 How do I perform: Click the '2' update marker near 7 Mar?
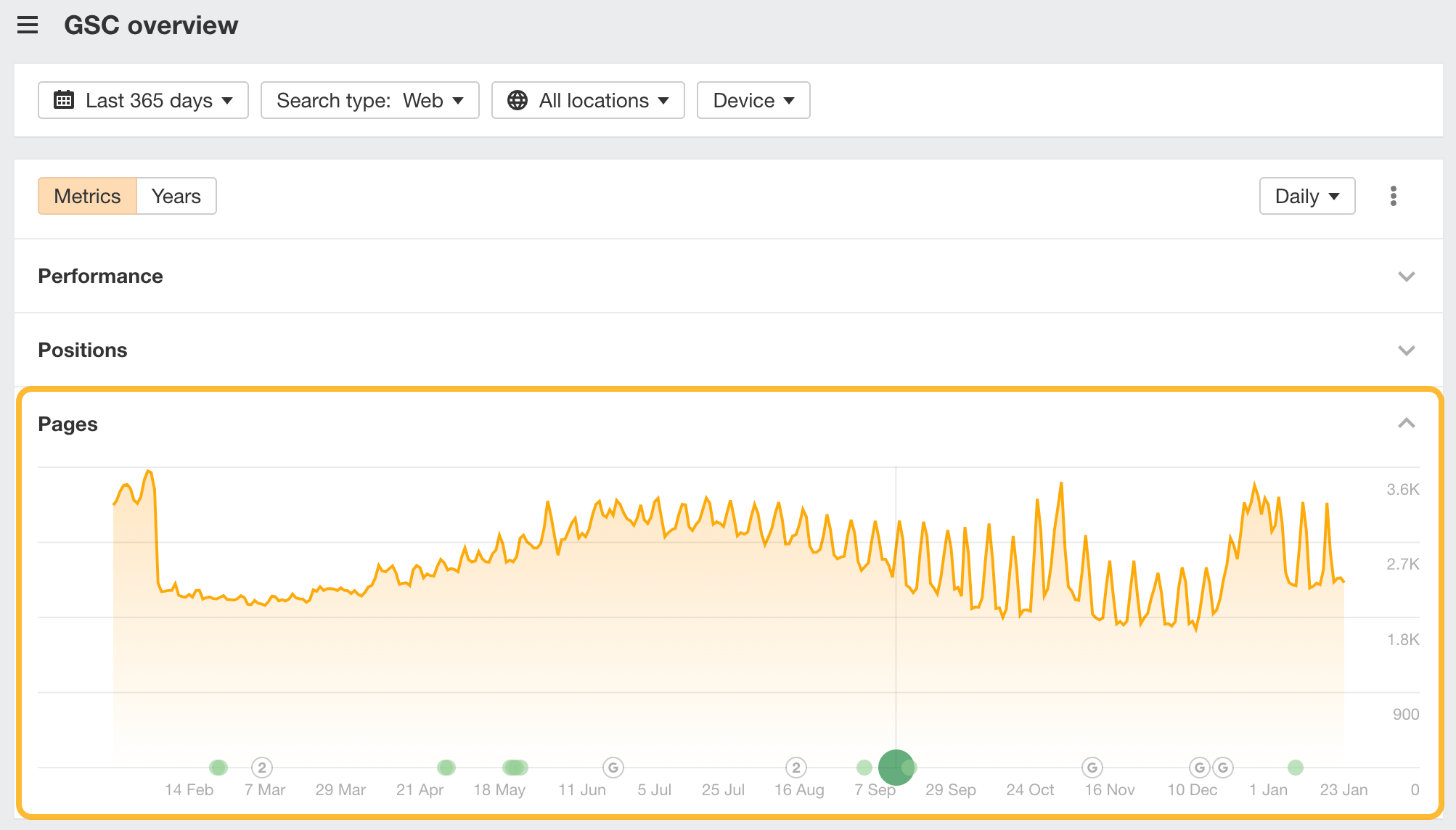[262, 767]
